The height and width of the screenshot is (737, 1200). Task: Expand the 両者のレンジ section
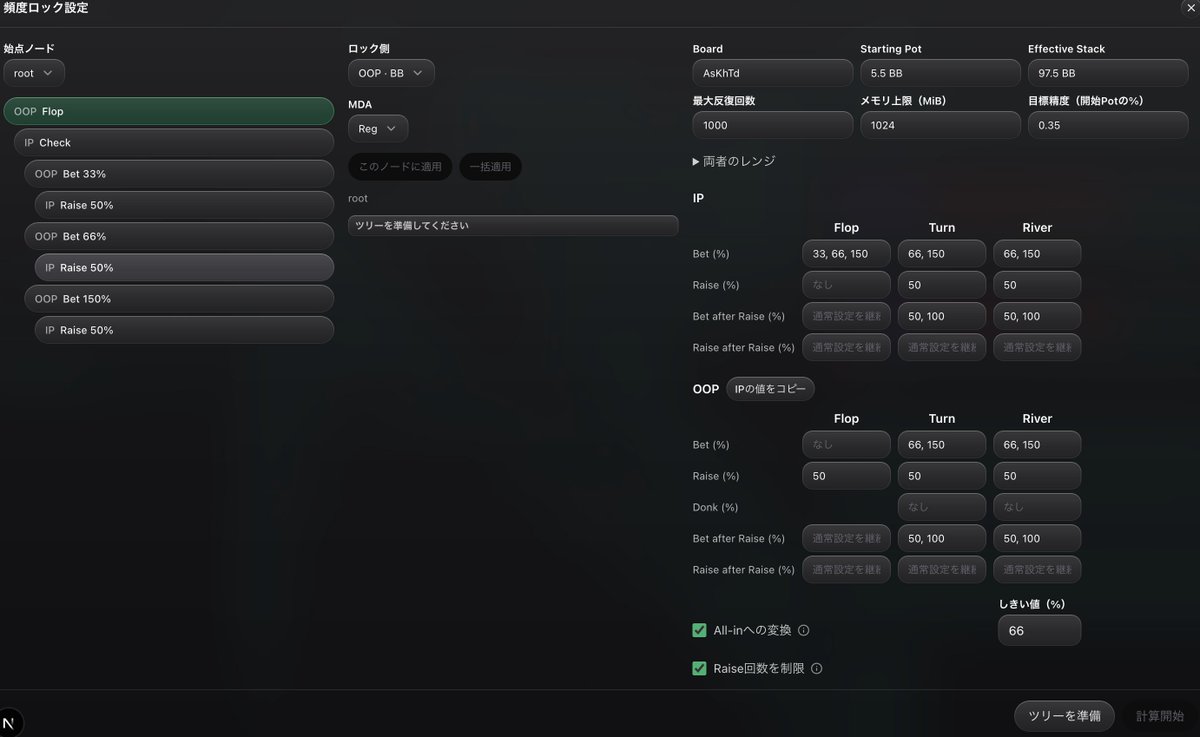[x=734, y=161]
